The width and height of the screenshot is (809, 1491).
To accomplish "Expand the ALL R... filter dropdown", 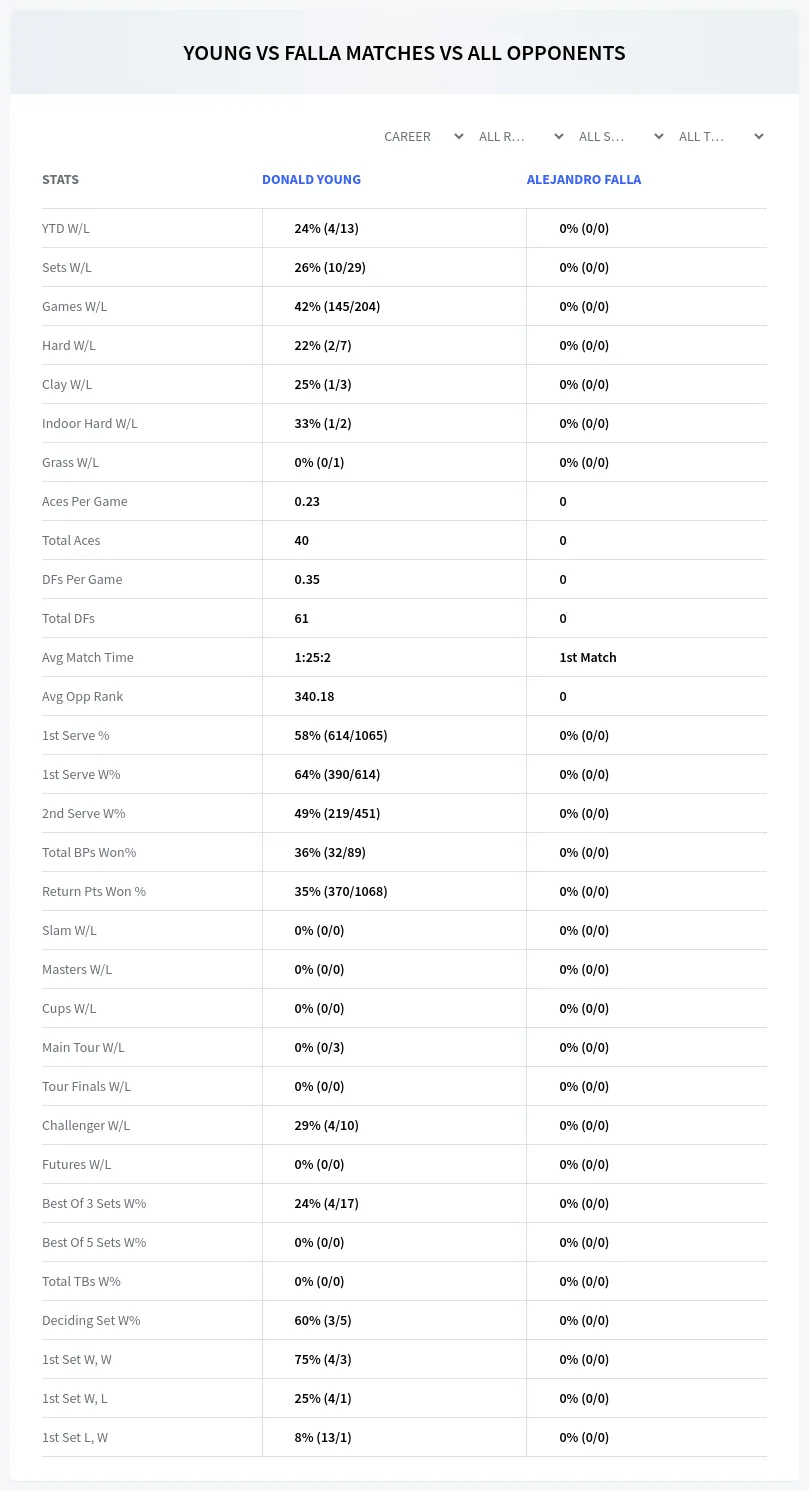I will click(x=519, y=136).
